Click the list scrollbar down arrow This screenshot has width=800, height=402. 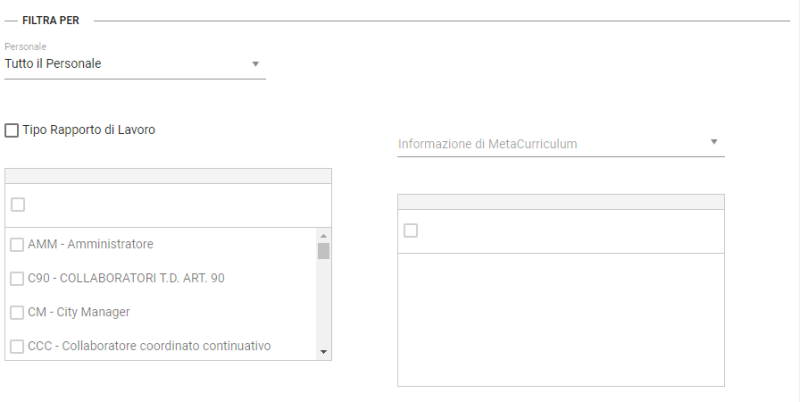click(x=323, y=352)
